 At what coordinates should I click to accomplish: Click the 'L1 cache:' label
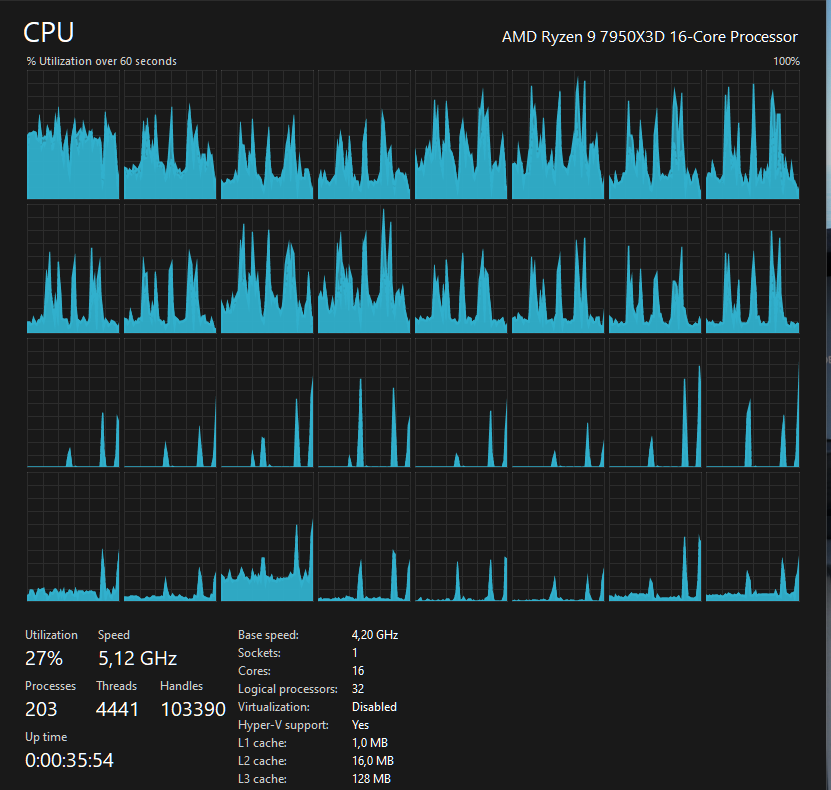click(262, 743)
